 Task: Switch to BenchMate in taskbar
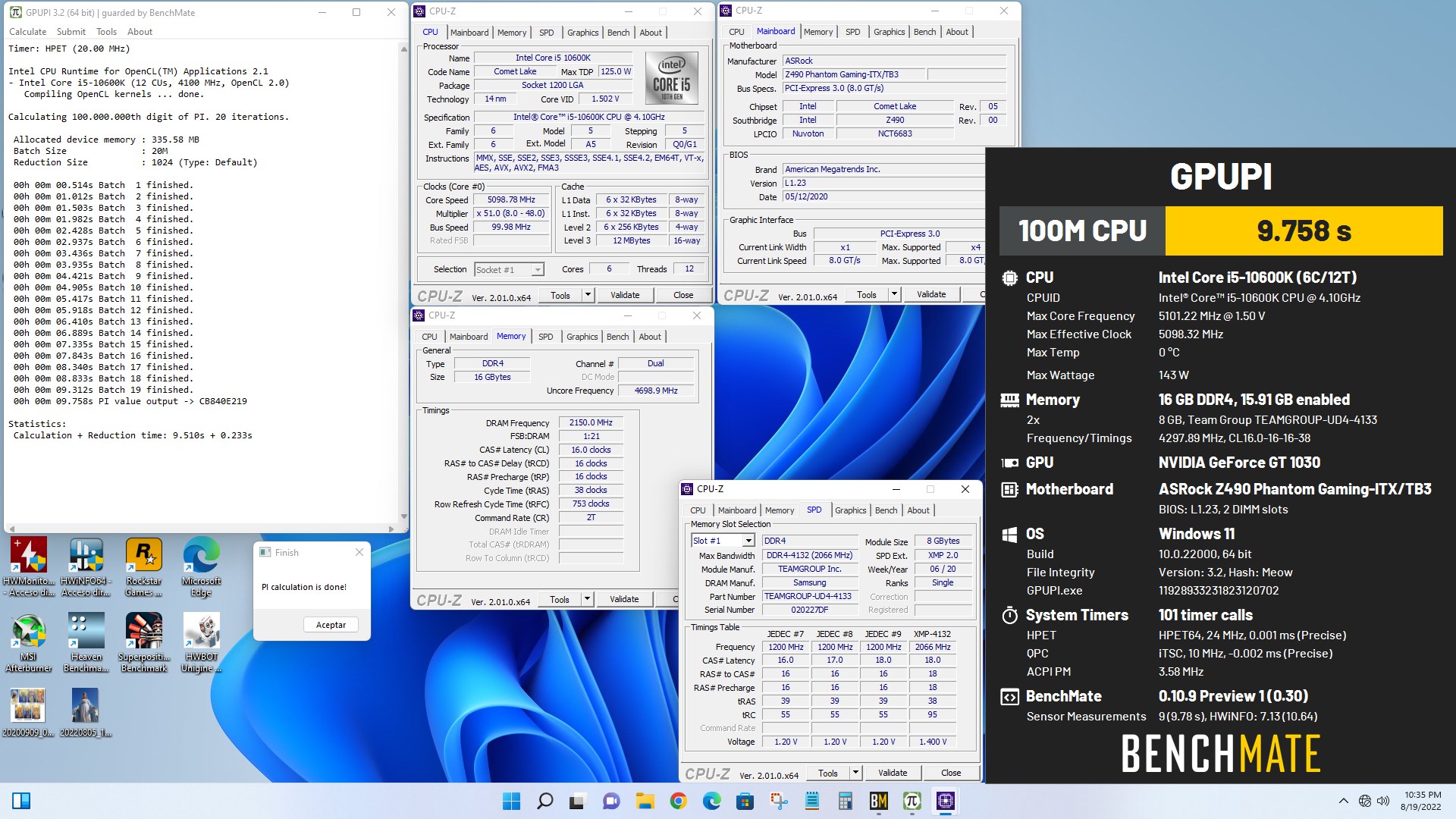point(879,801)
